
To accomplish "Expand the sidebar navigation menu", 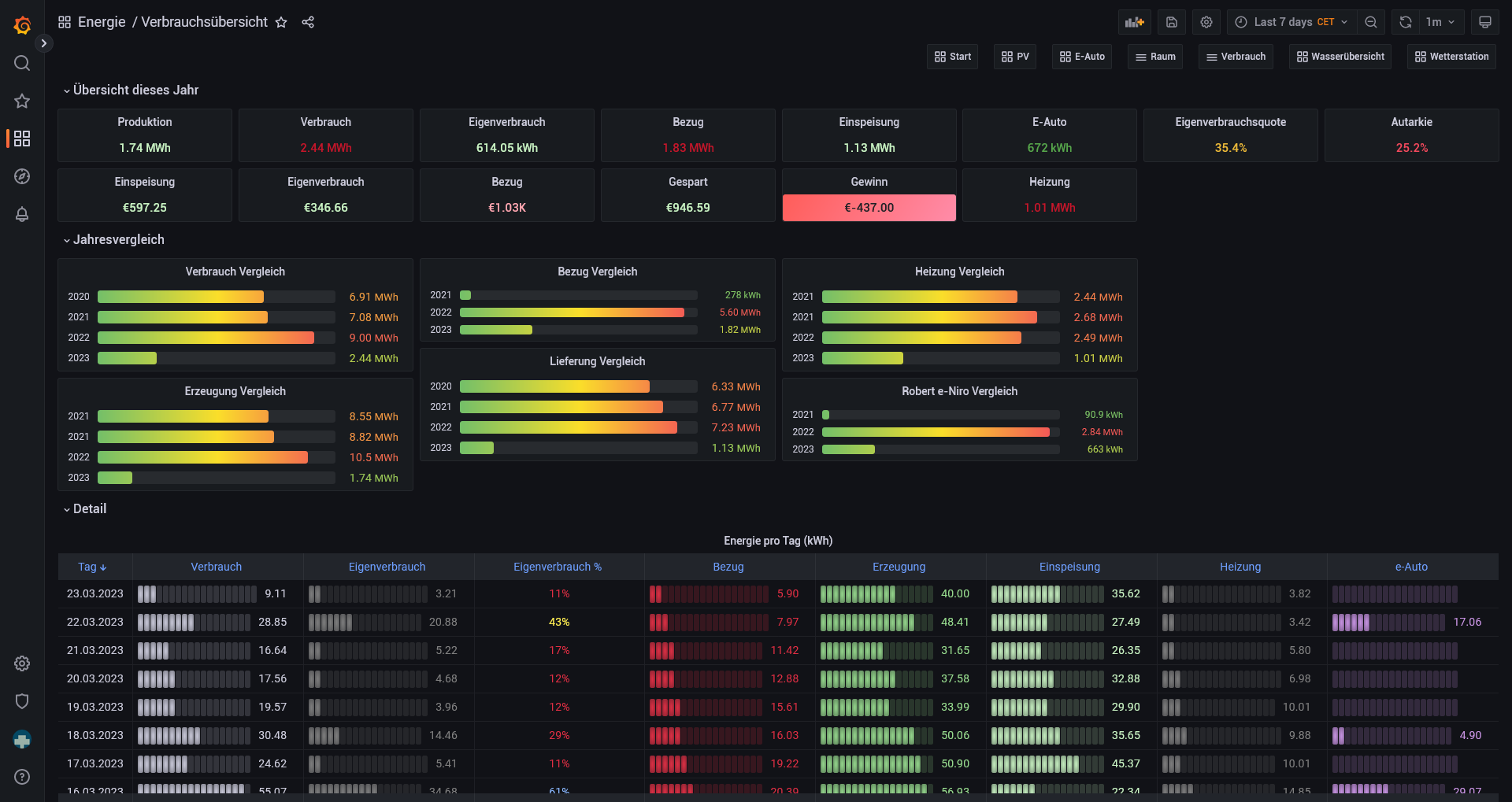I will click(x=44, y=43).
